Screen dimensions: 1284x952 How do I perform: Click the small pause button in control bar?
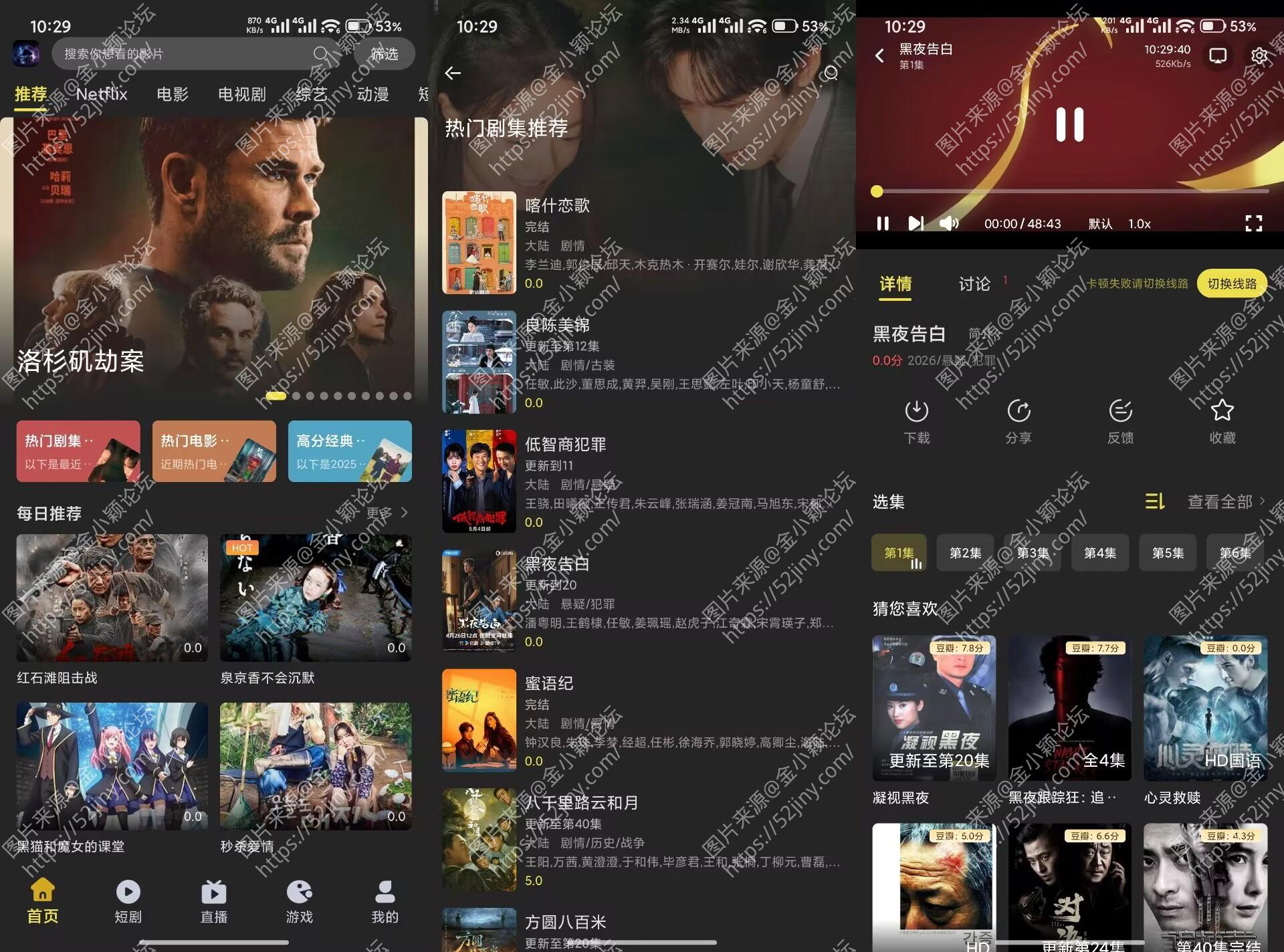[x=883, y=223]
